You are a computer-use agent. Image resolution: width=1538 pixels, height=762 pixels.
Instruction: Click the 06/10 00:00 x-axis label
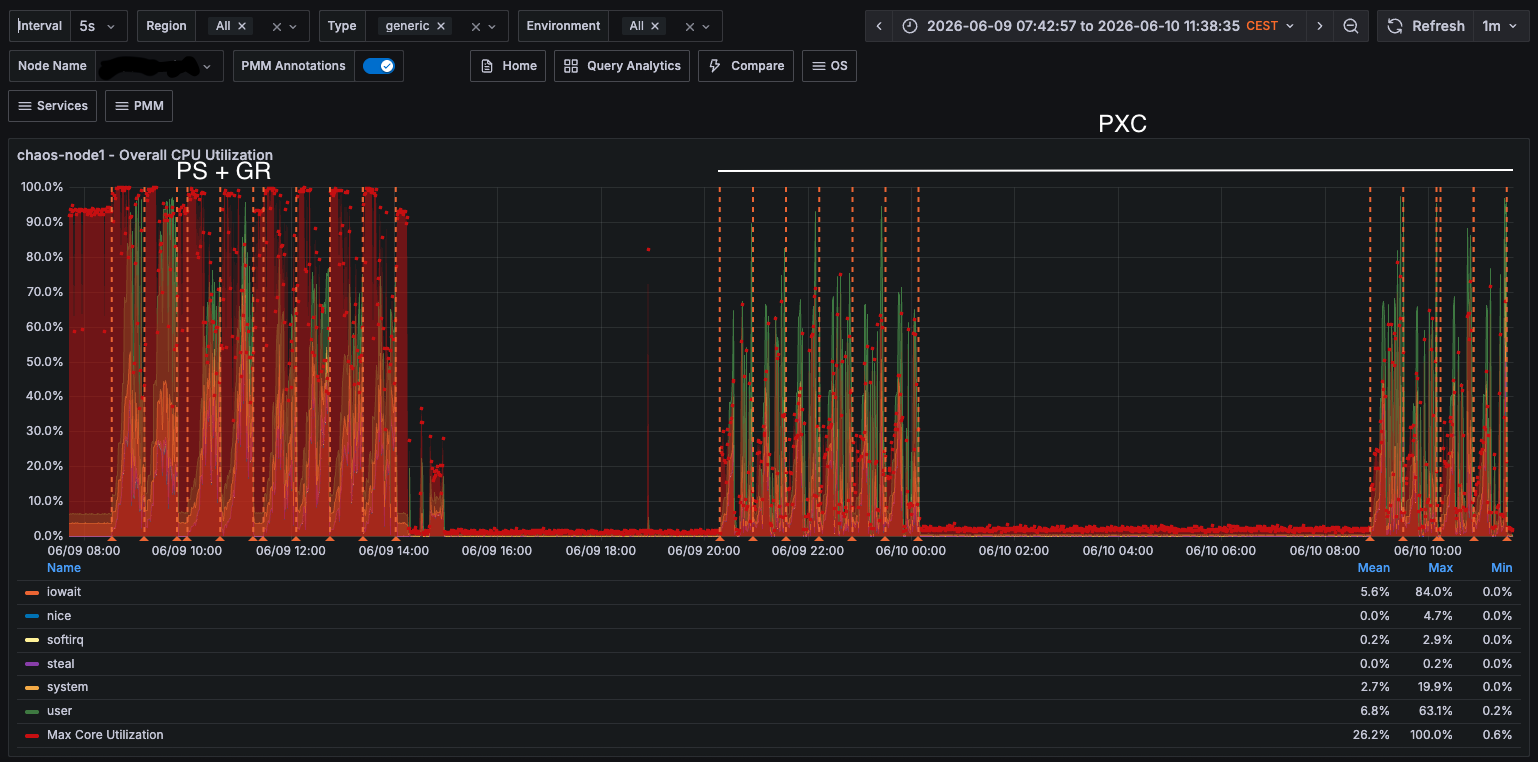910,551
